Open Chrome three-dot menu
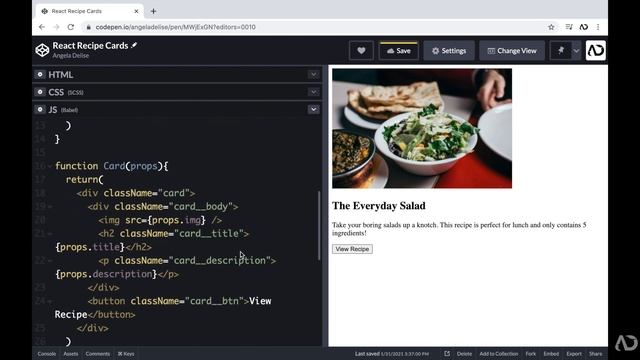 pyautogui.click(x=598, y=27)
